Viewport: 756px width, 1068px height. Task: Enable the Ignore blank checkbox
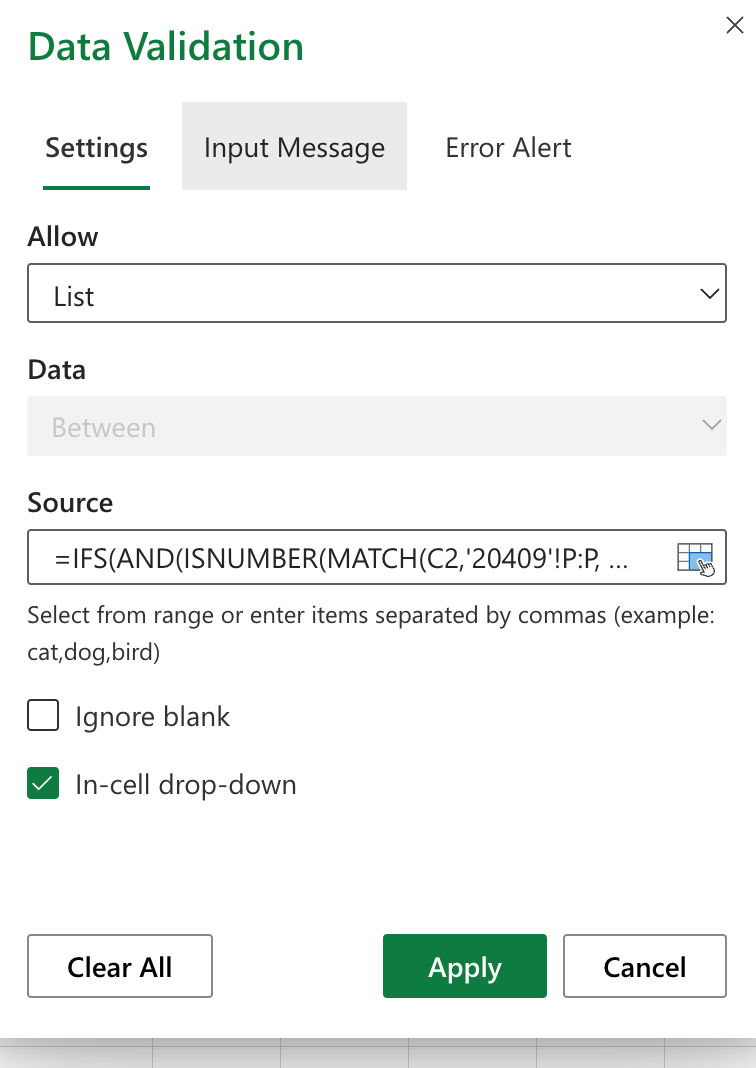[x=43, y=715]
